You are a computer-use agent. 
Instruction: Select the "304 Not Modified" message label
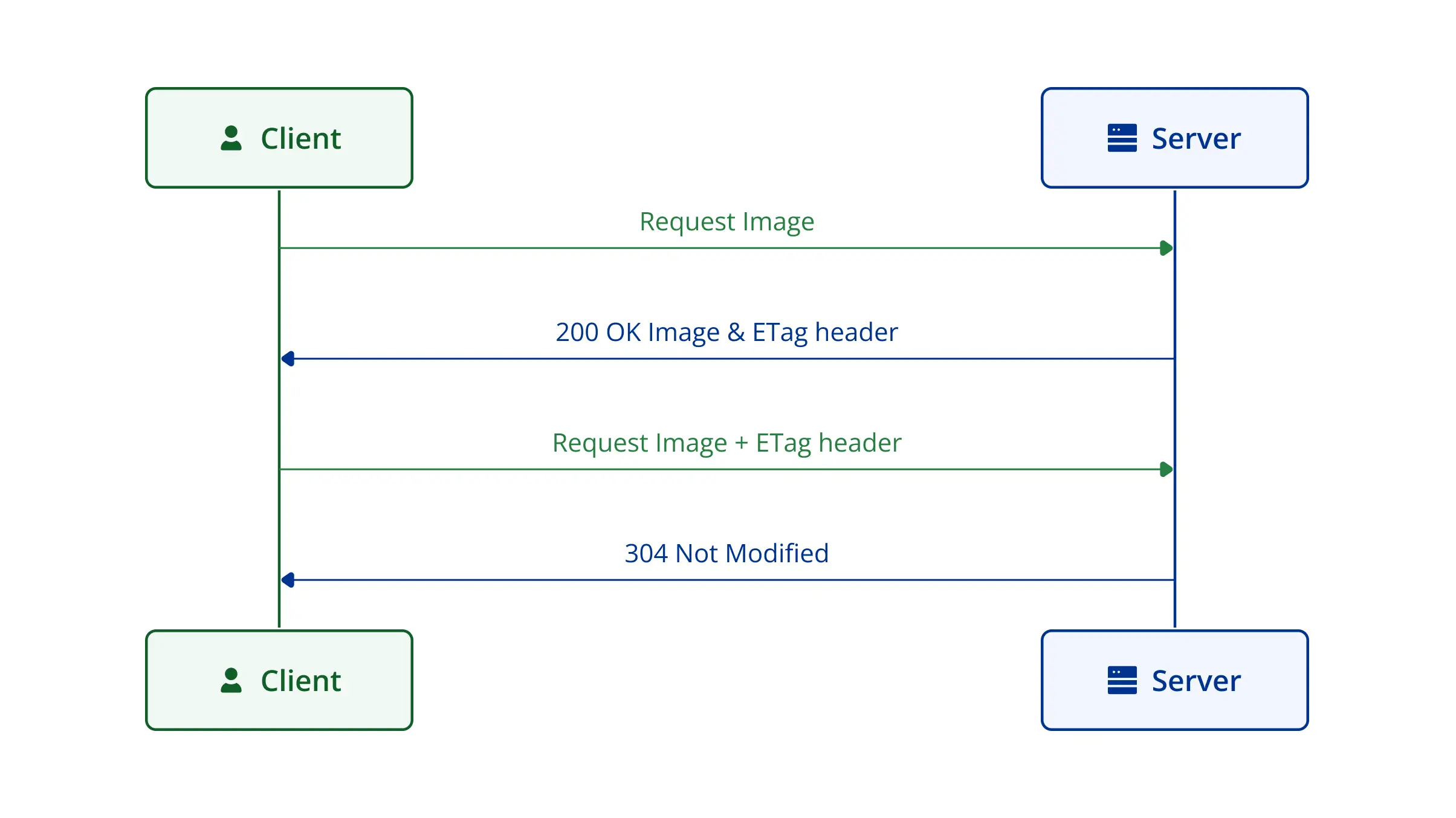pos(726,553)
